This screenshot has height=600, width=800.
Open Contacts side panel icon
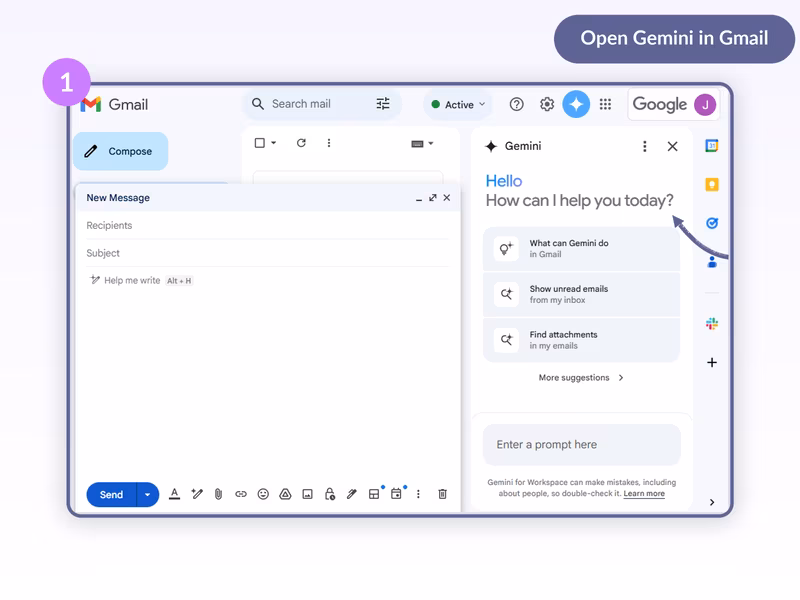tap(712, 262)
